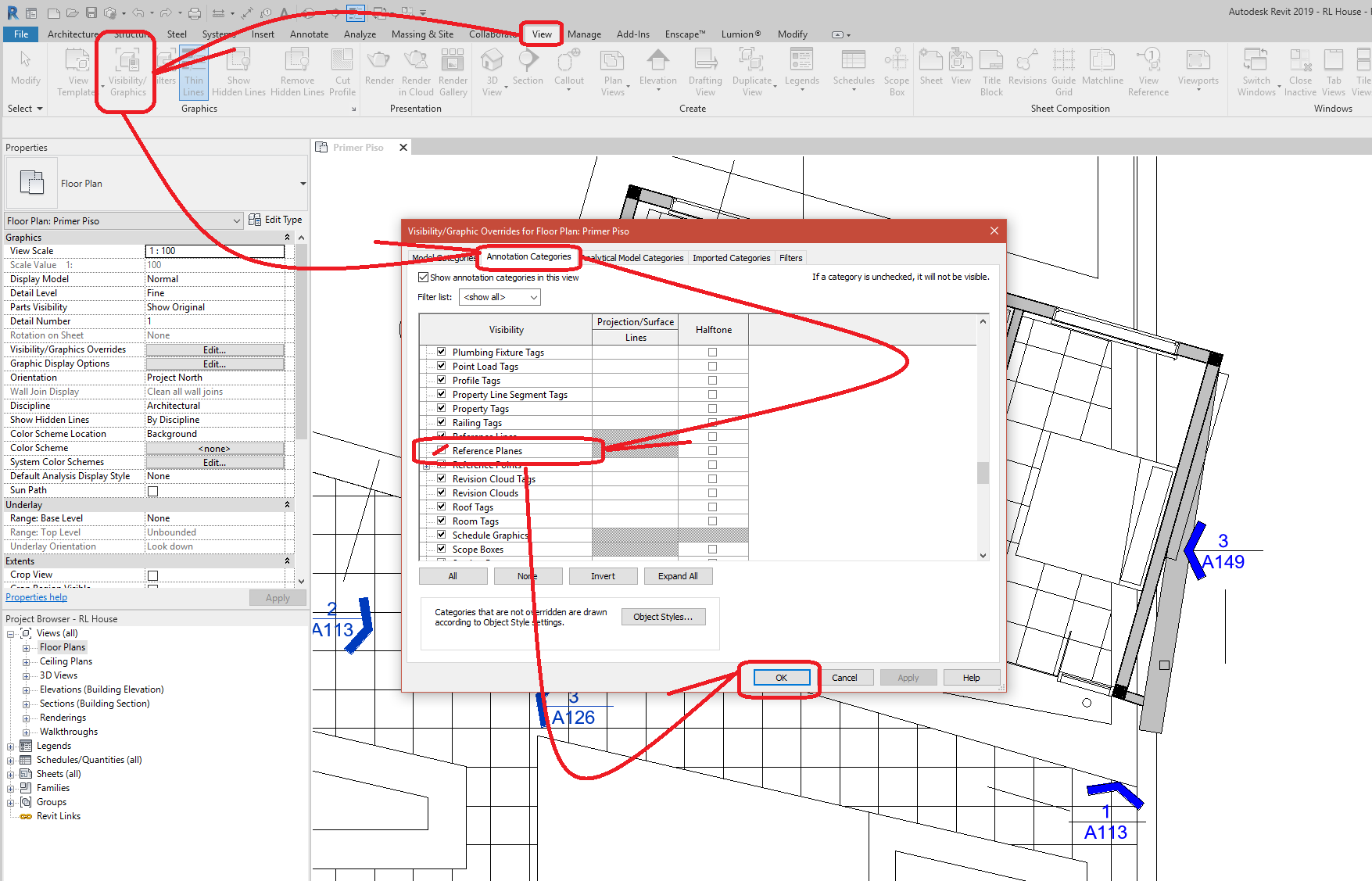Click the Invert button
Image resolution: width=1372 pixels, height=881 pixels.
click(603, 576)
